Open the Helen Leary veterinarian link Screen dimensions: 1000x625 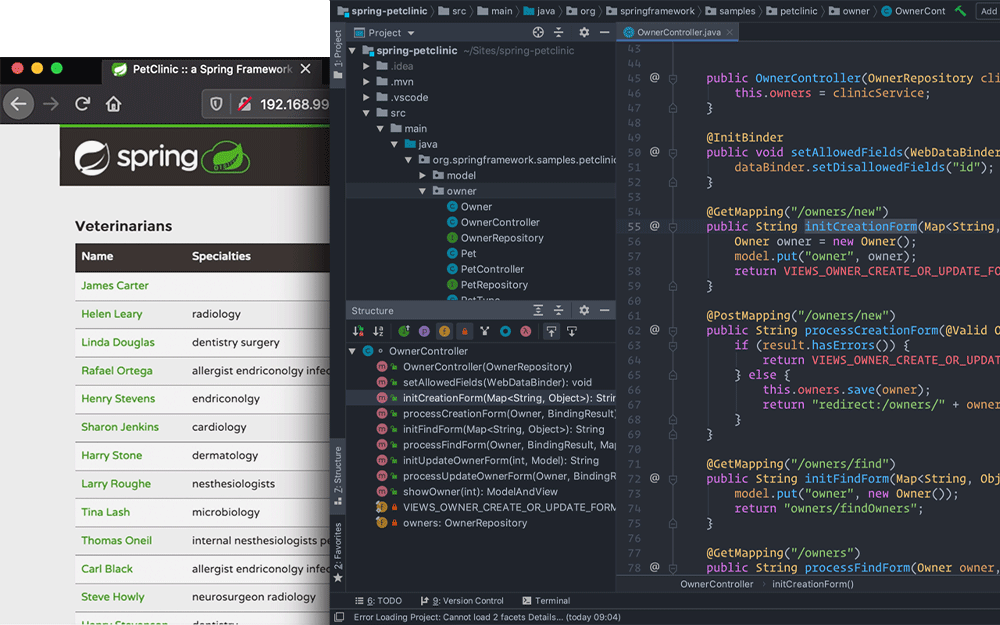[112, 314]
